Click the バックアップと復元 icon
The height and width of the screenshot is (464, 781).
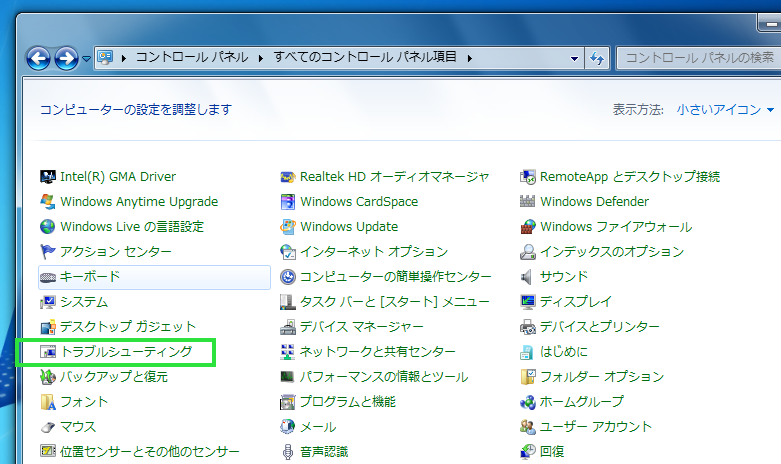coord(48,376)
